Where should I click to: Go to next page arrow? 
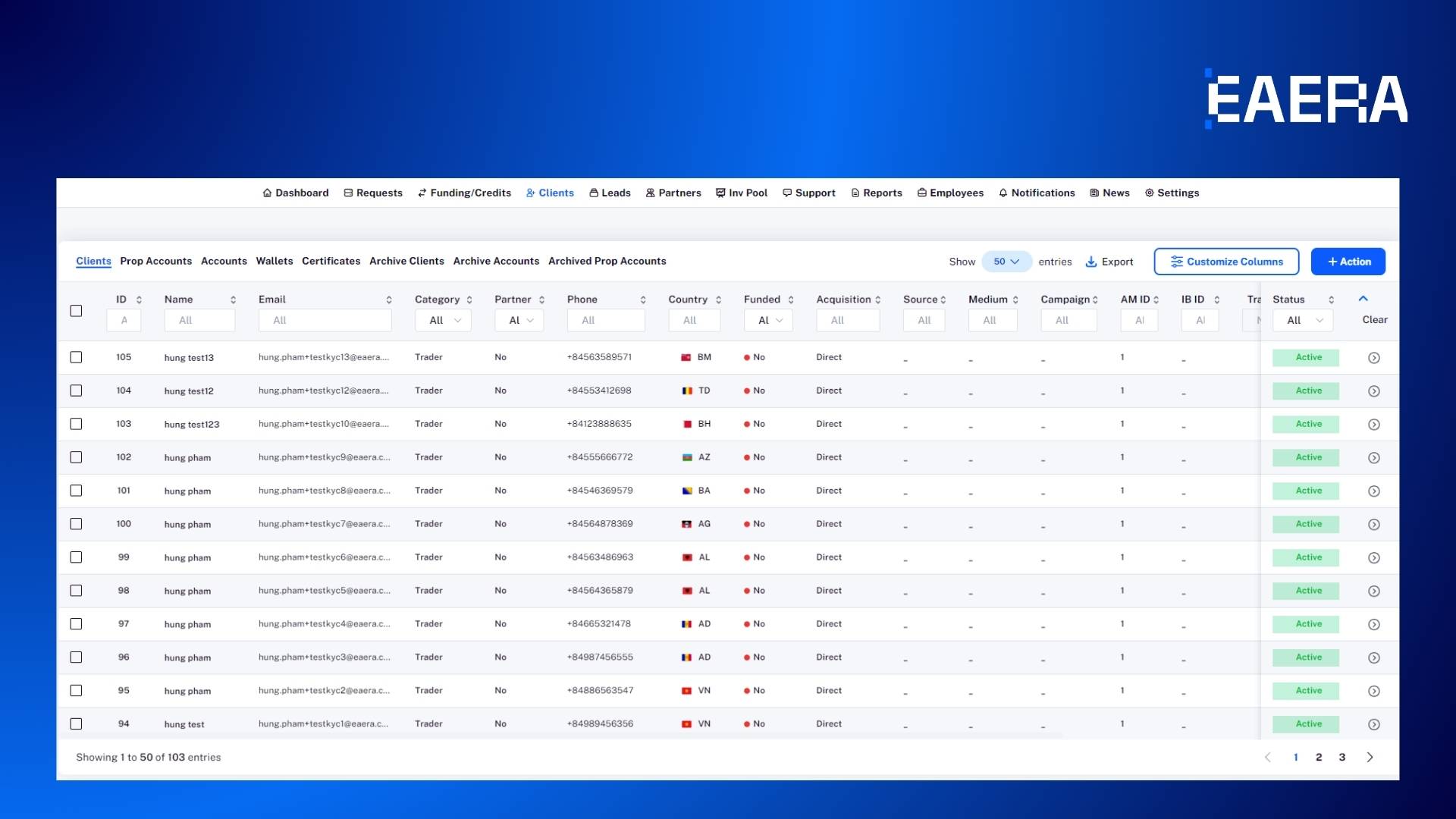click(x=1370, y=758)
